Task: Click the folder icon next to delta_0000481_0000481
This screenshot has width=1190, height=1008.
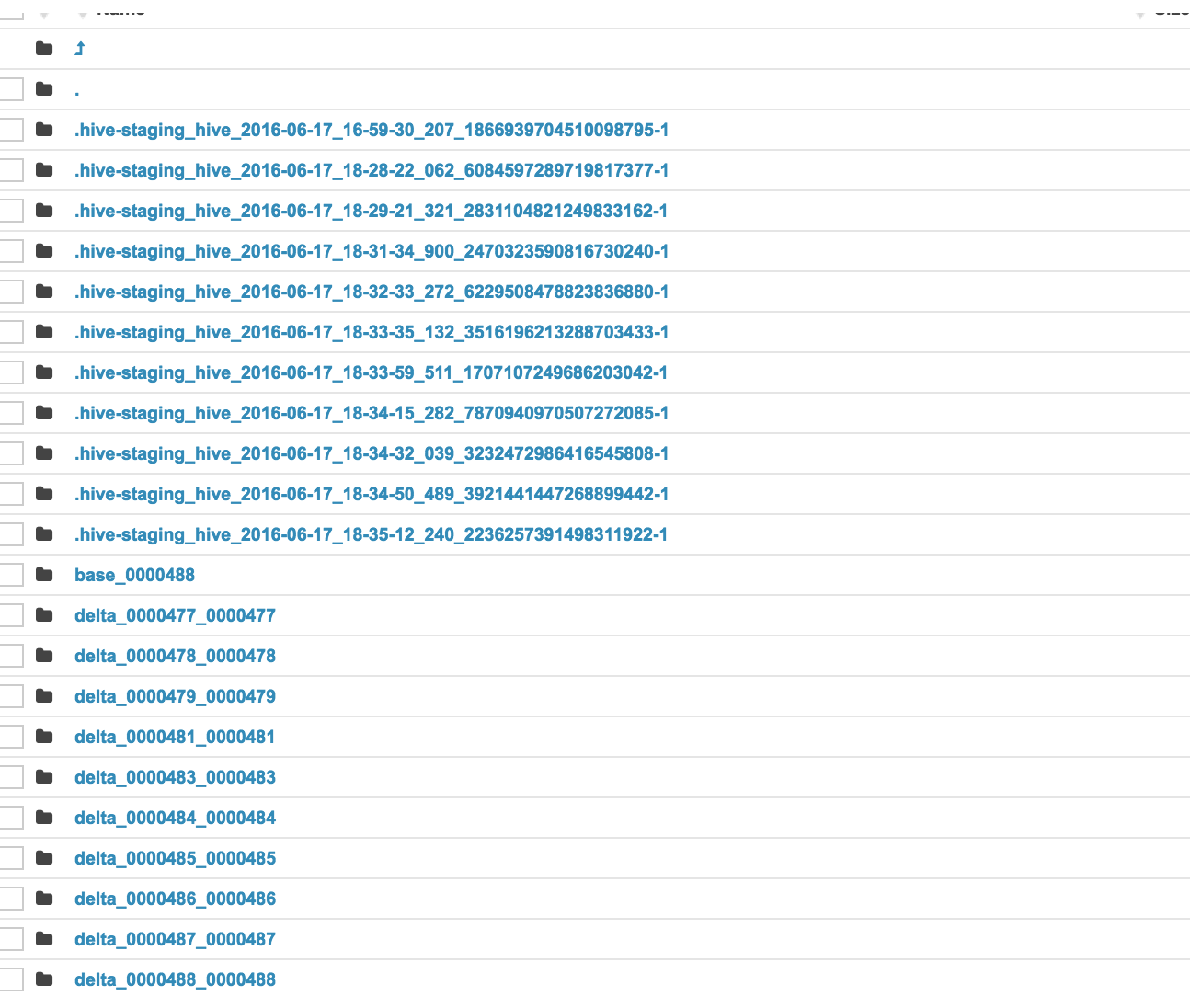Action: tap(44, 736)
